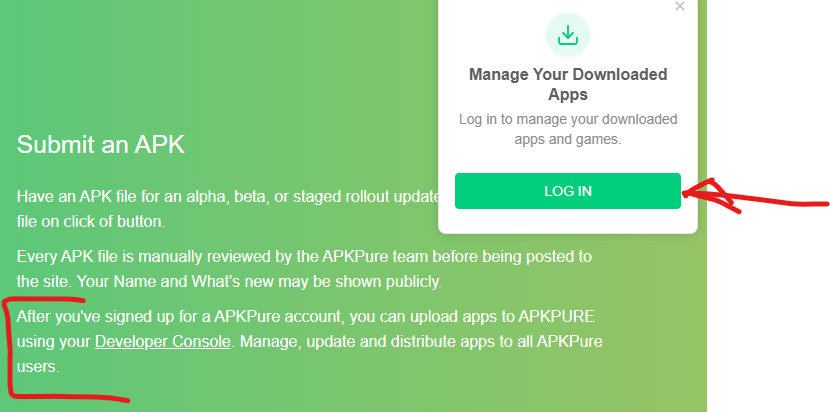Click the green download tray icon
The width and height of the screenshot is (830, 412).
[x=568, y=35]
